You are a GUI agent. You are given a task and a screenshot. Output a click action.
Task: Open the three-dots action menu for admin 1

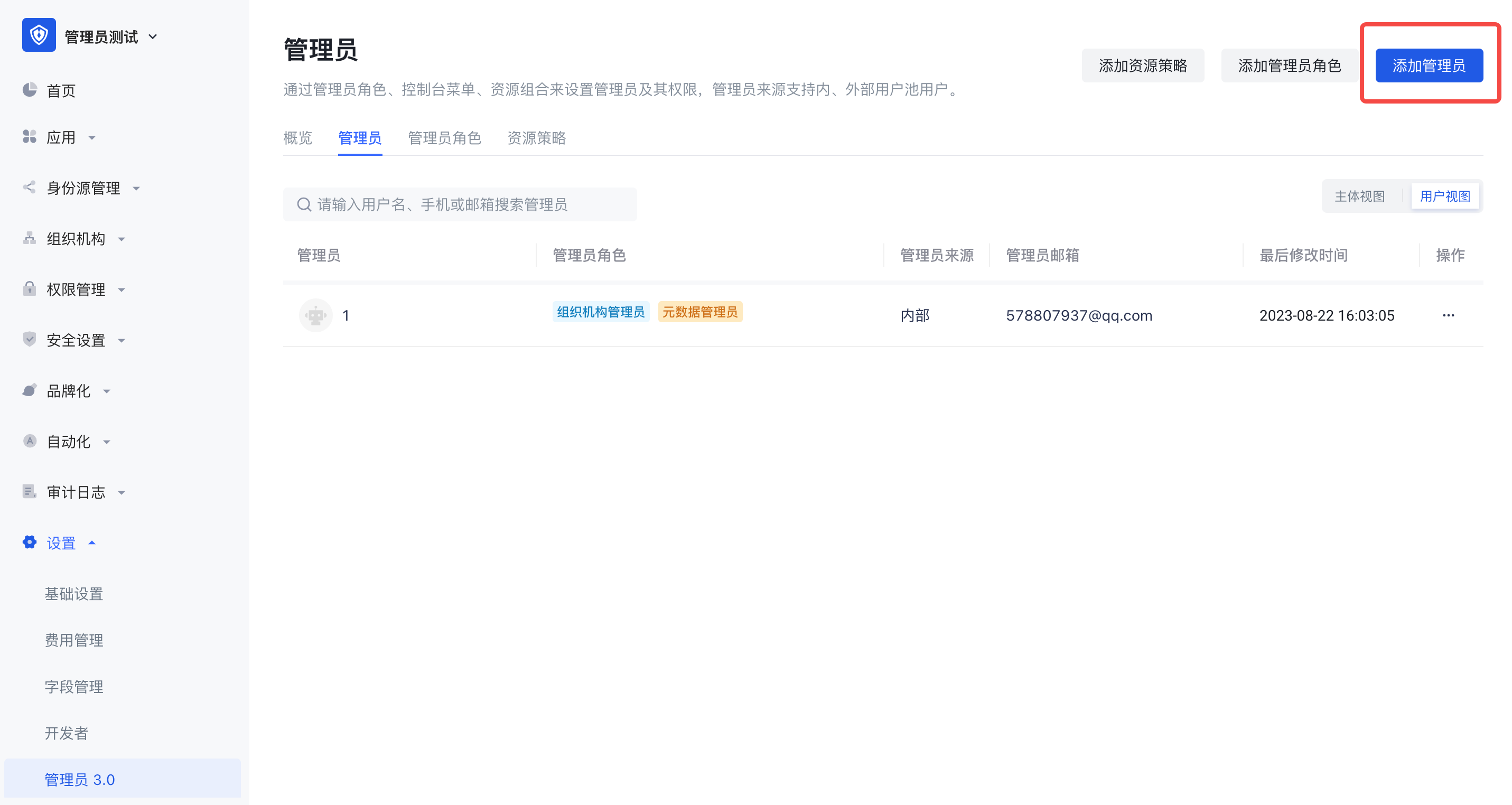1448,316
